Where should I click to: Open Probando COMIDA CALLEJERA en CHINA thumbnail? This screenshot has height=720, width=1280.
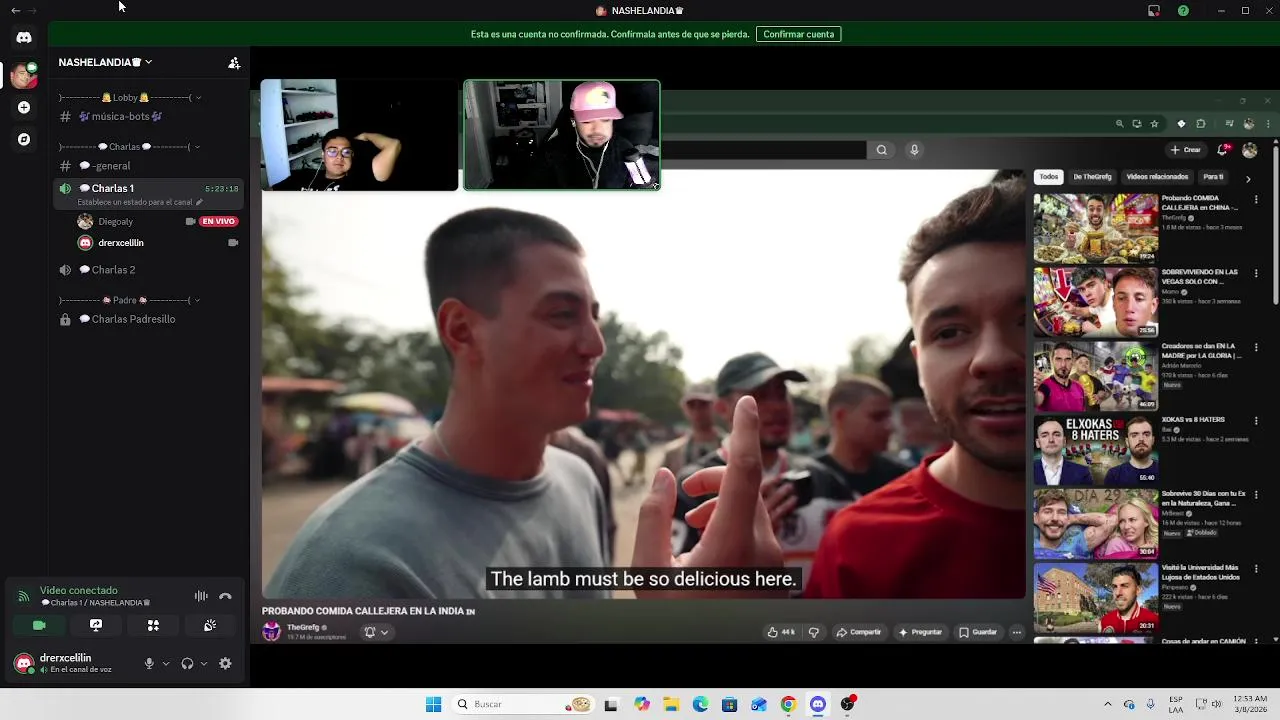[x=1096, y=228]
